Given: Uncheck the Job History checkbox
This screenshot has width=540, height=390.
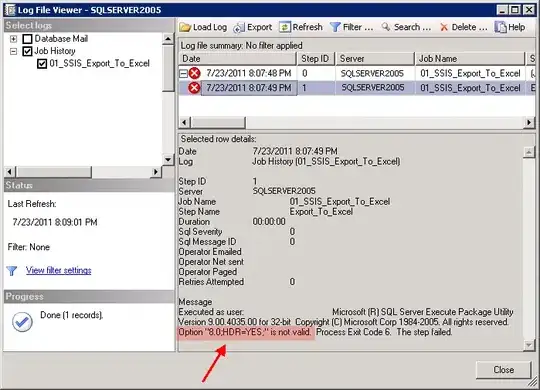Looking at the screenshot, I should pos(27,51).
